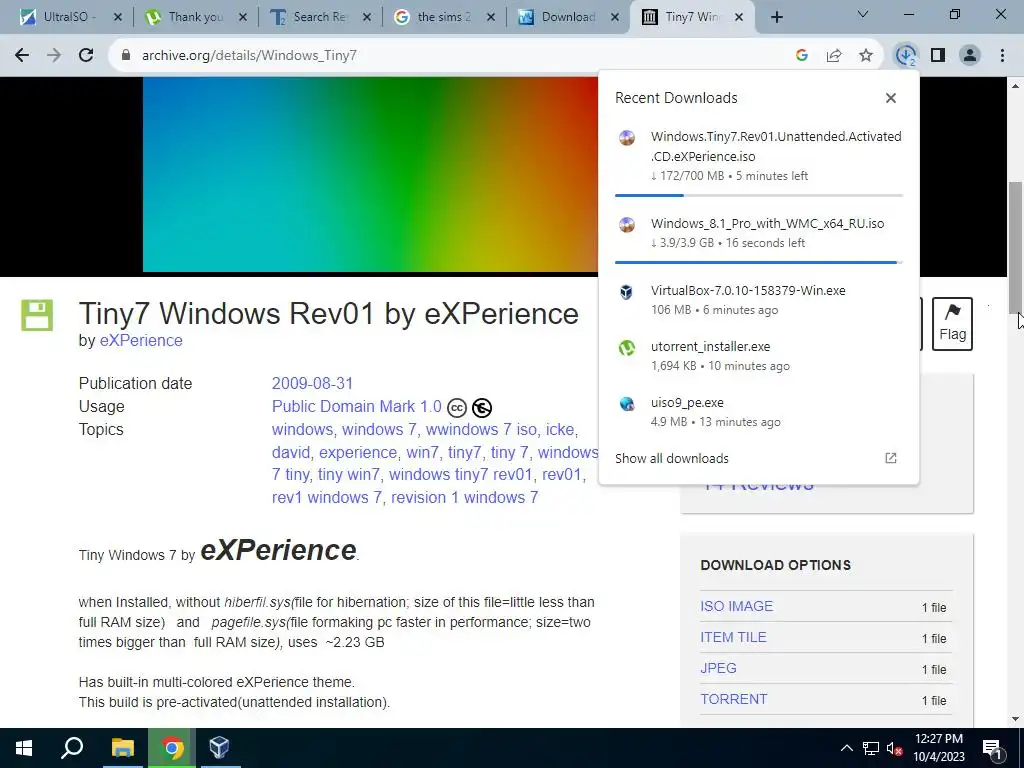This screenshot has width=1024, height=768.
Task: Open a new browser tab
Action: [x=776, y=17]
